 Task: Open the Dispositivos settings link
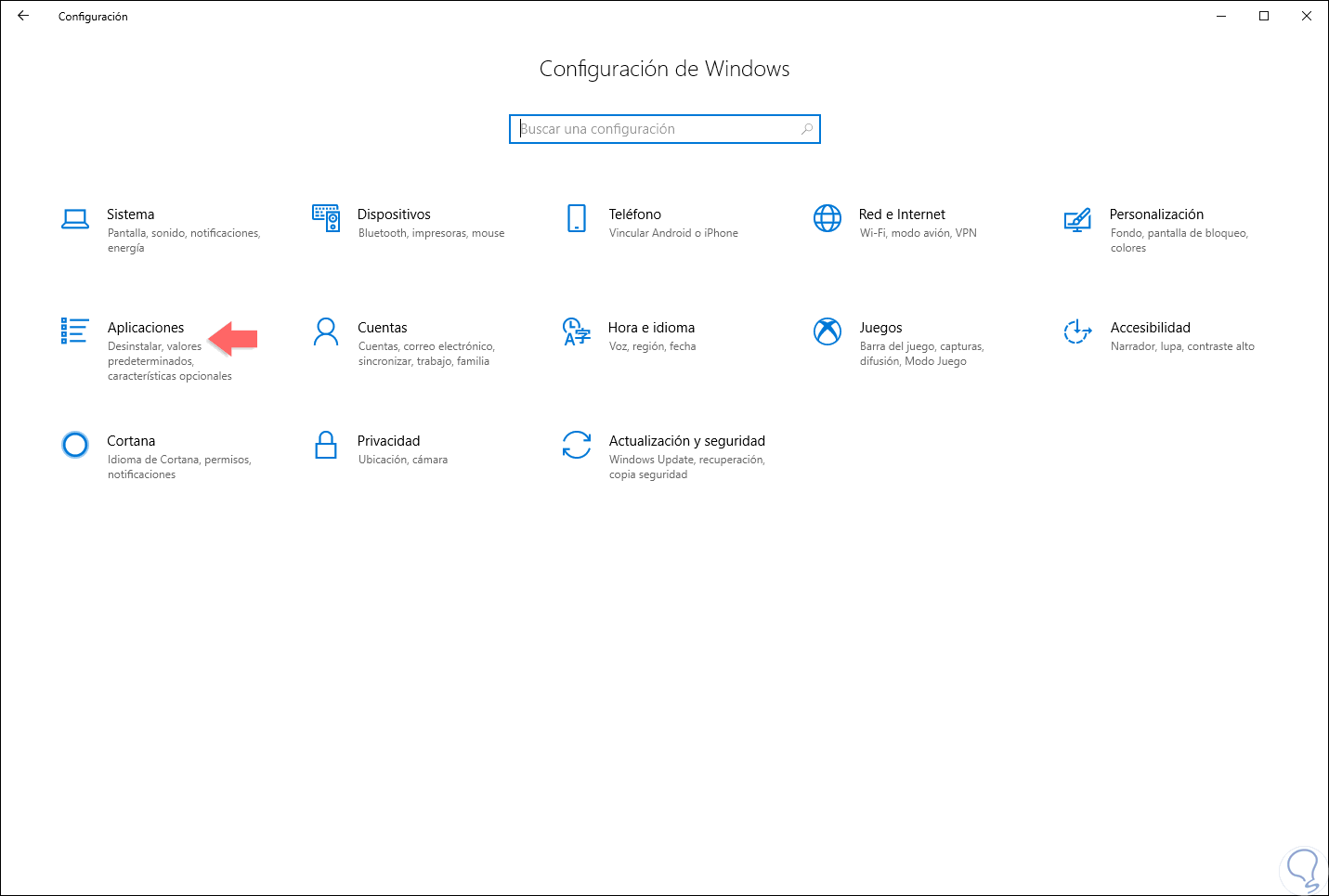point(394,214)
